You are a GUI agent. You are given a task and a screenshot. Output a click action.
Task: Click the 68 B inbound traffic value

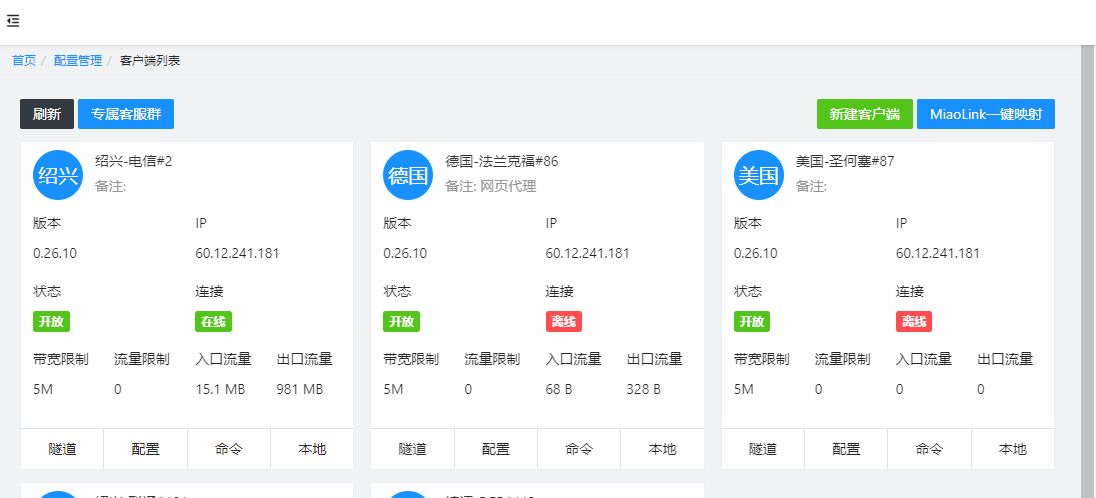click(558, 390)
